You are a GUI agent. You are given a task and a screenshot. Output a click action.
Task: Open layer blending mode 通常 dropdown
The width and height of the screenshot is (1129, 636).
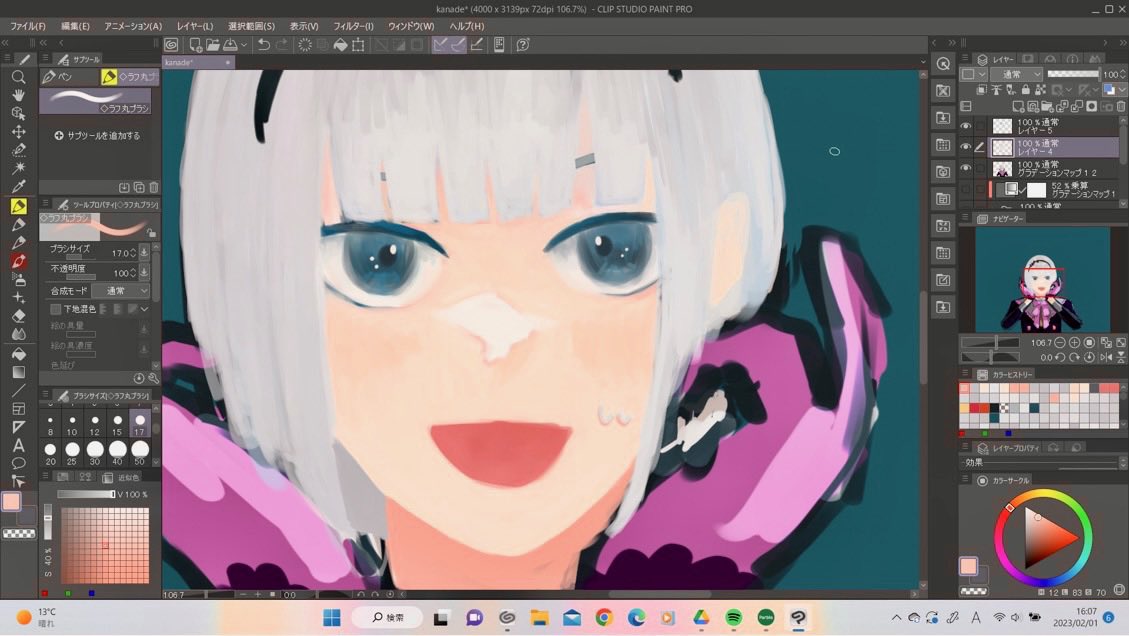click(1017, 74)
